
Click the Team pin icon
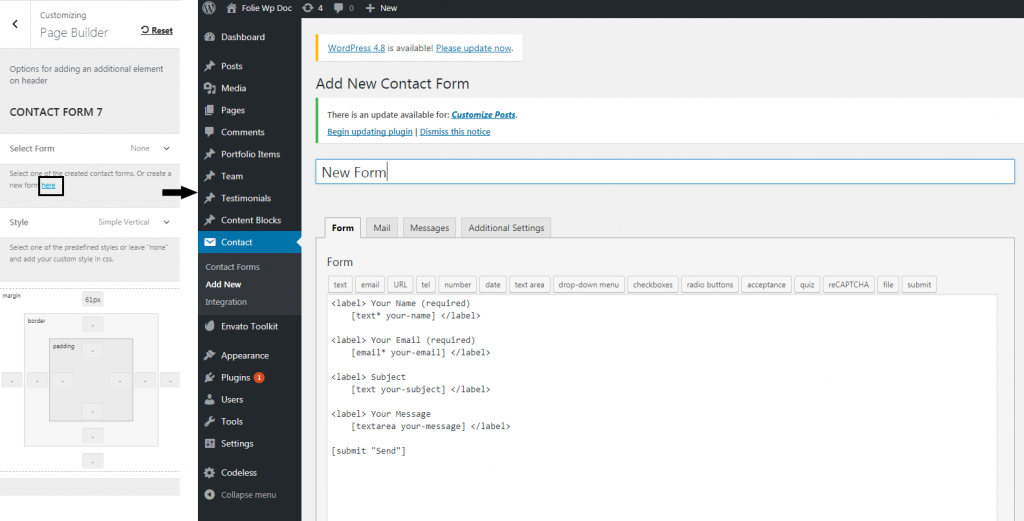click(210, 176)
